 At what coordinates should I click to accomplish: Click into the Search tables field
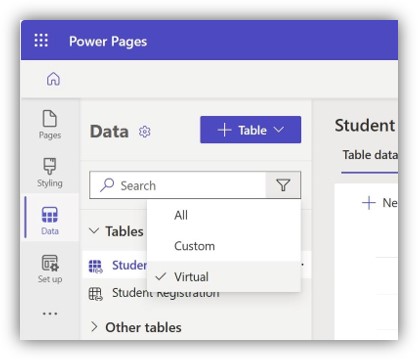(177, 185)
